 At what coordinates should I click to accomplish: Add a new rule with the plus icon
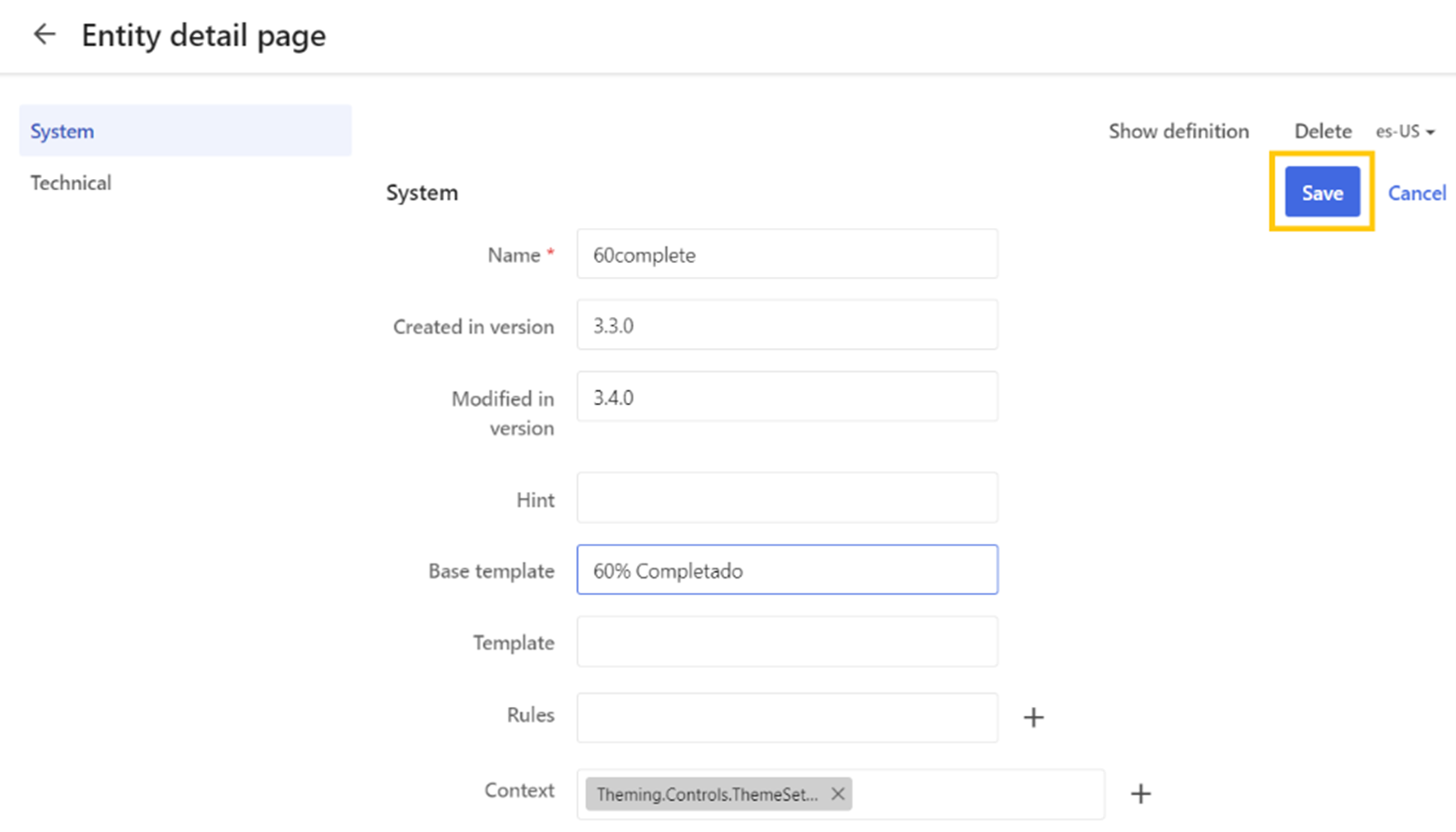[1034, 716]
